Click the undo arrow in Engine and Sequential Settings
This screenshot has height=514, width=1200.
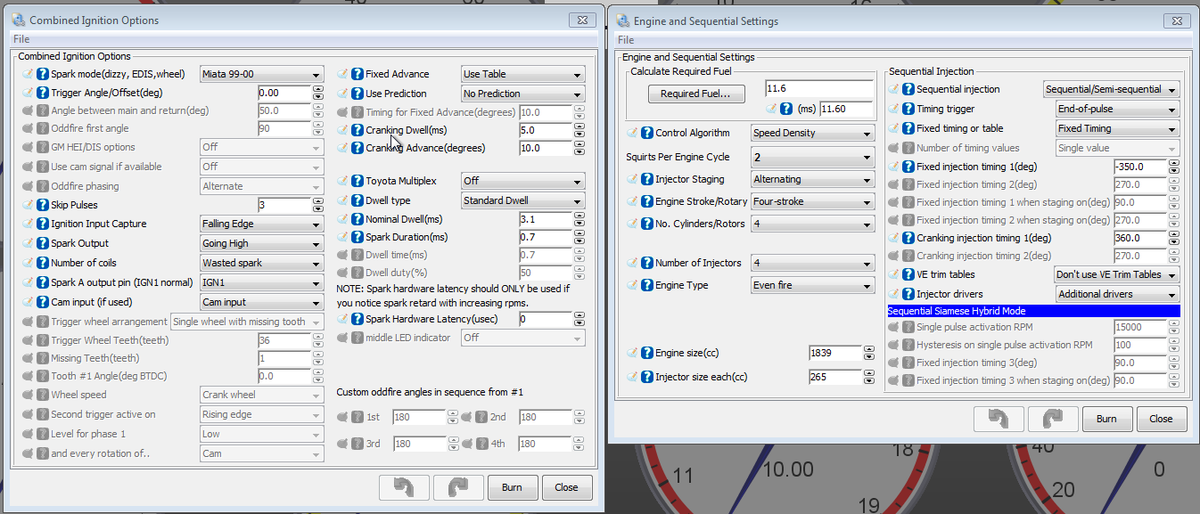998,419
